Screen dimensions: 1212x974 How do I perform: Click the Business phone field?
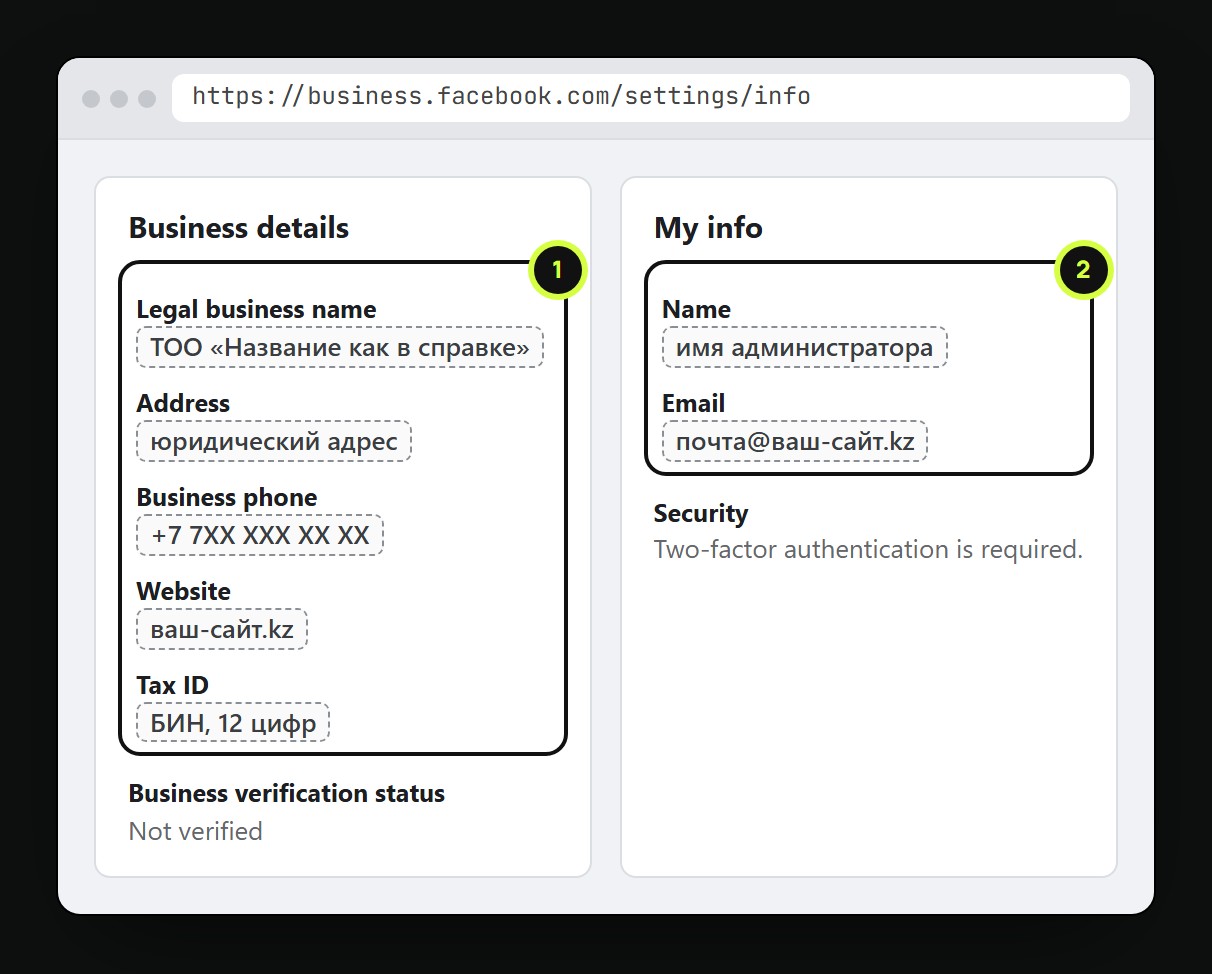[260, 535]
